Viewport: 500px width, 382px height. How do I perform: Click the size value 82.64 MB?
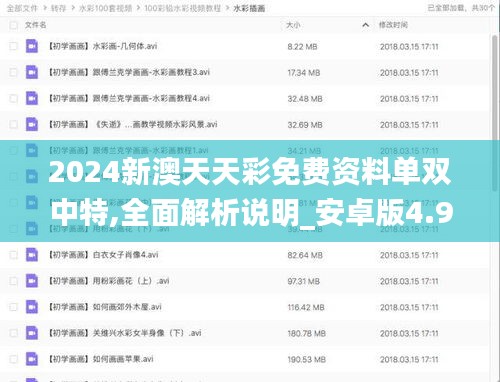(305, 255)
